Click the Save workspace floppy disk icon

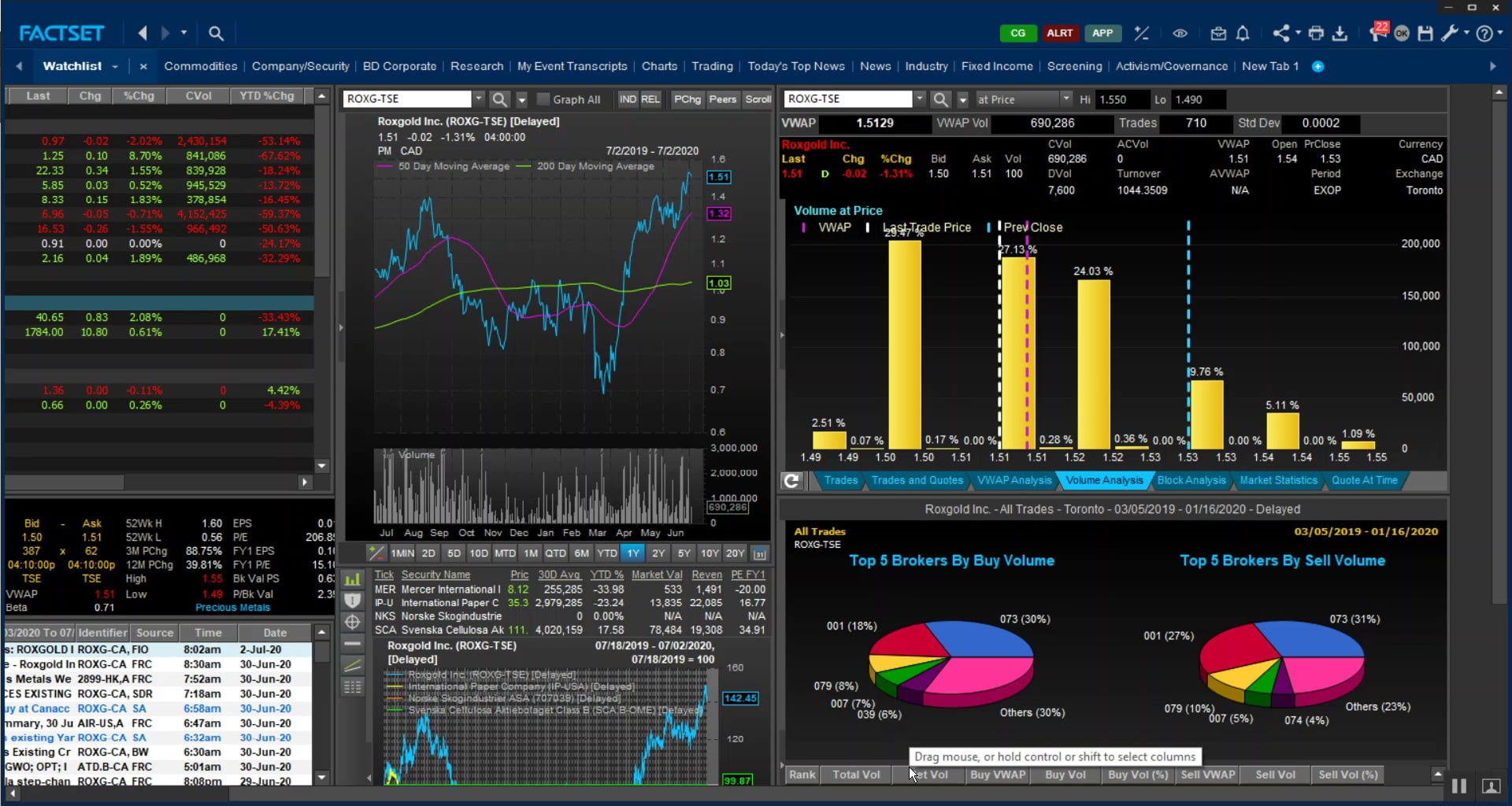click(x=1425, y=33)
